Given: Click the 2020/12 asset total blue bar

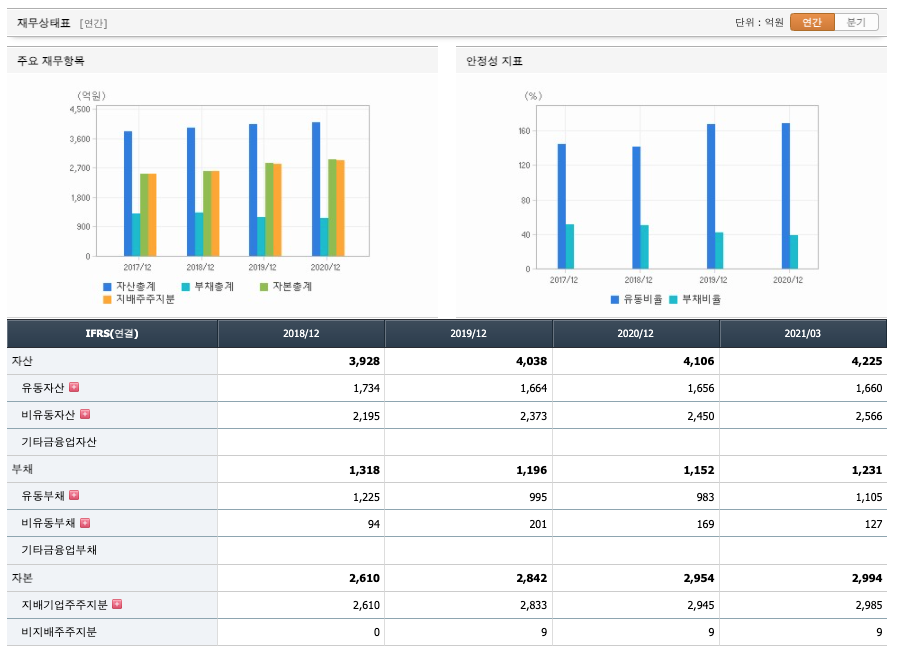Looking at the screenshot, I should tap(316, 189).
